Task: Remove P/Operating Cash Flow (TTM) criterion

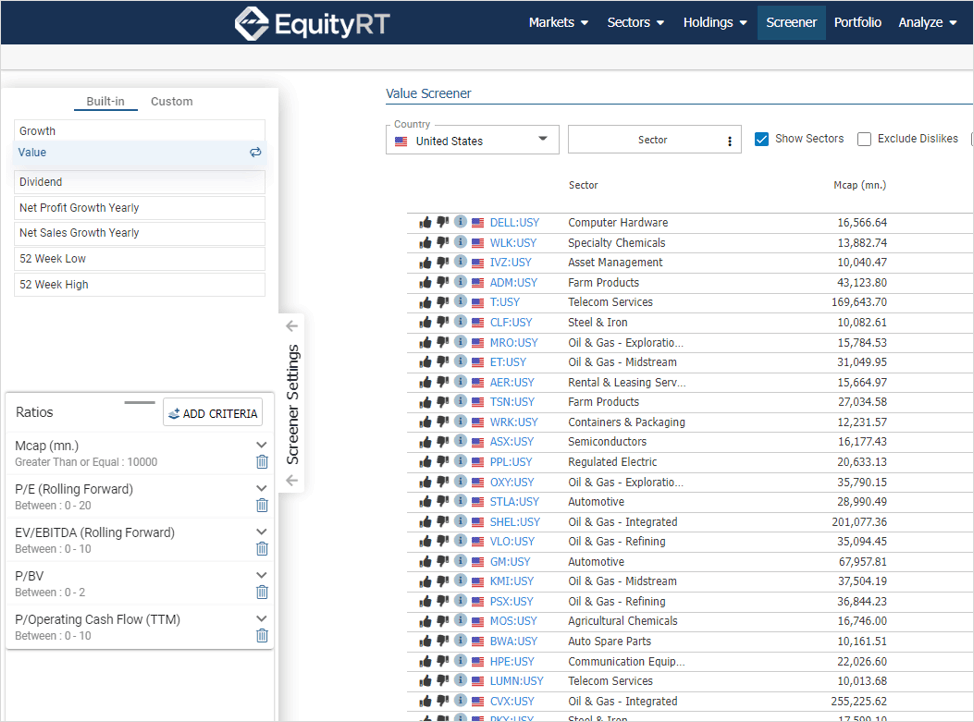Action: 262,636
